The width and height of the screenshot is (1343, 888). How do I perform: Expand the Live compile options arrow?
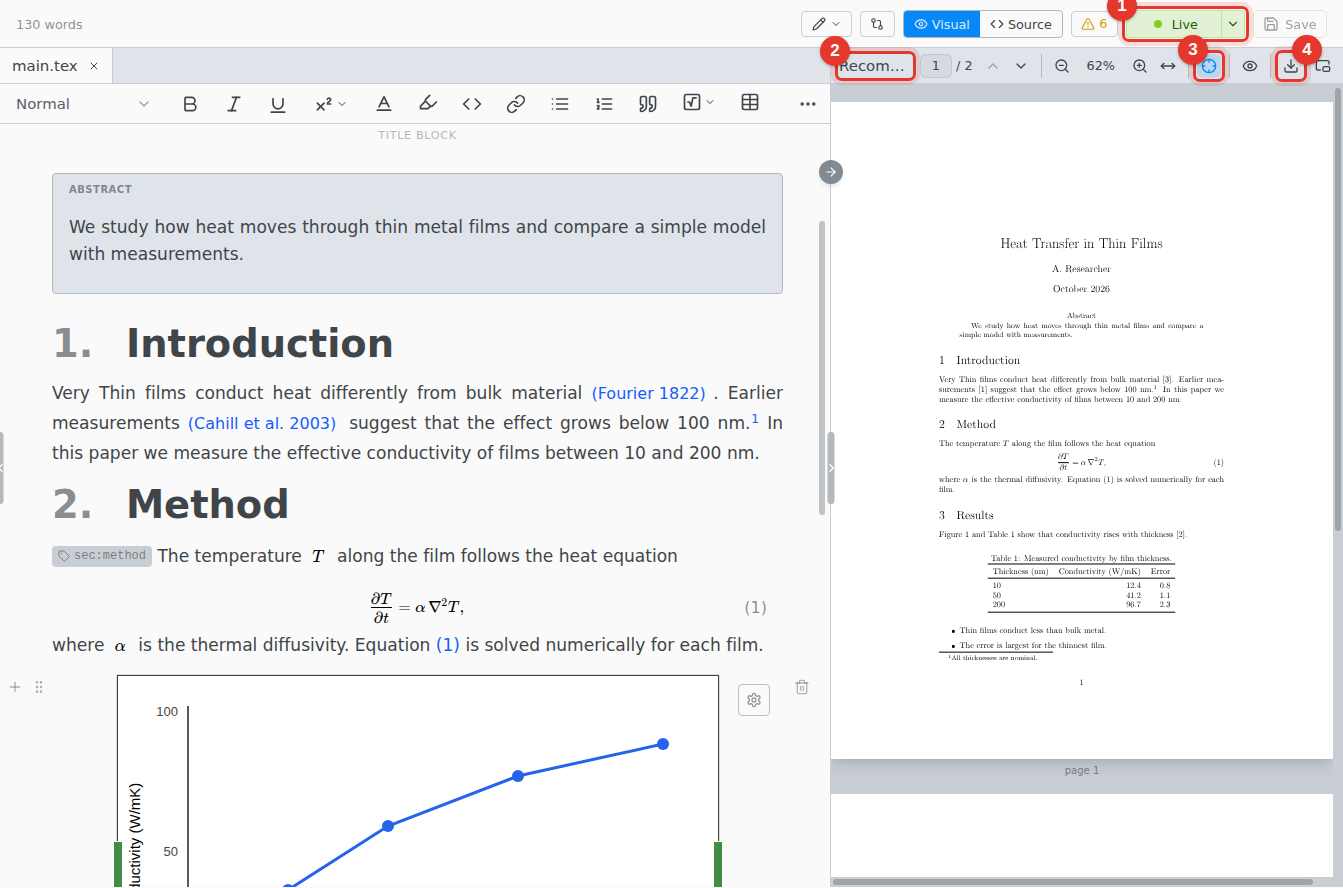coord(1234,24)
